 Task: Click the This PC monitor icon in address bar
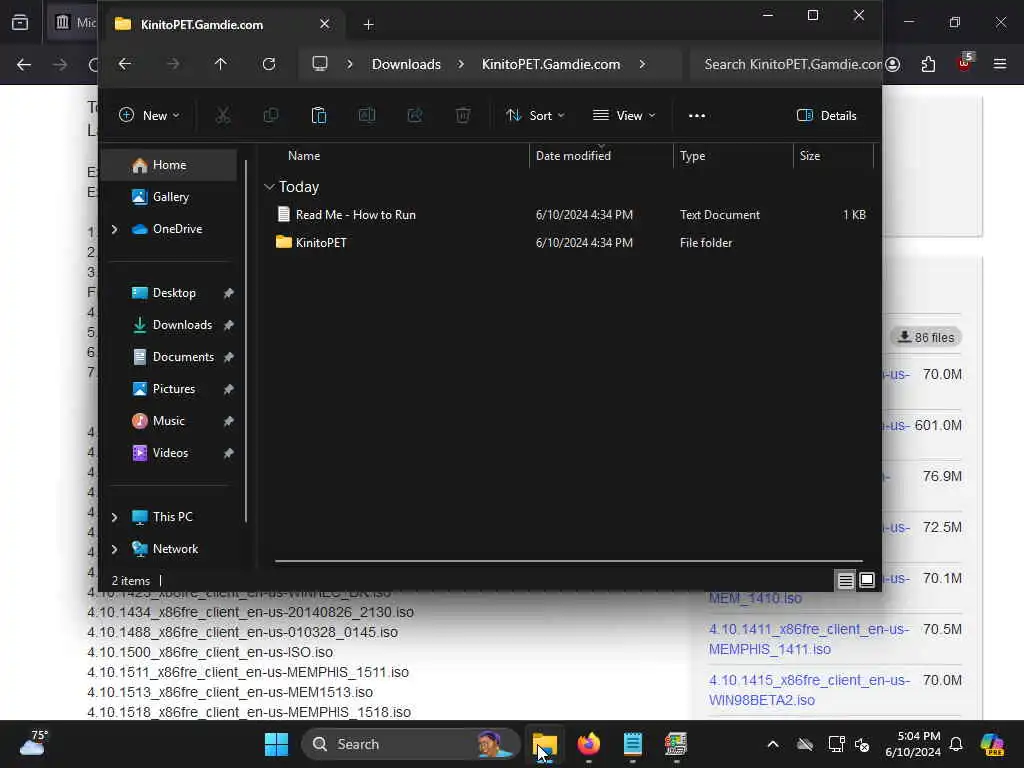point(320,64)
